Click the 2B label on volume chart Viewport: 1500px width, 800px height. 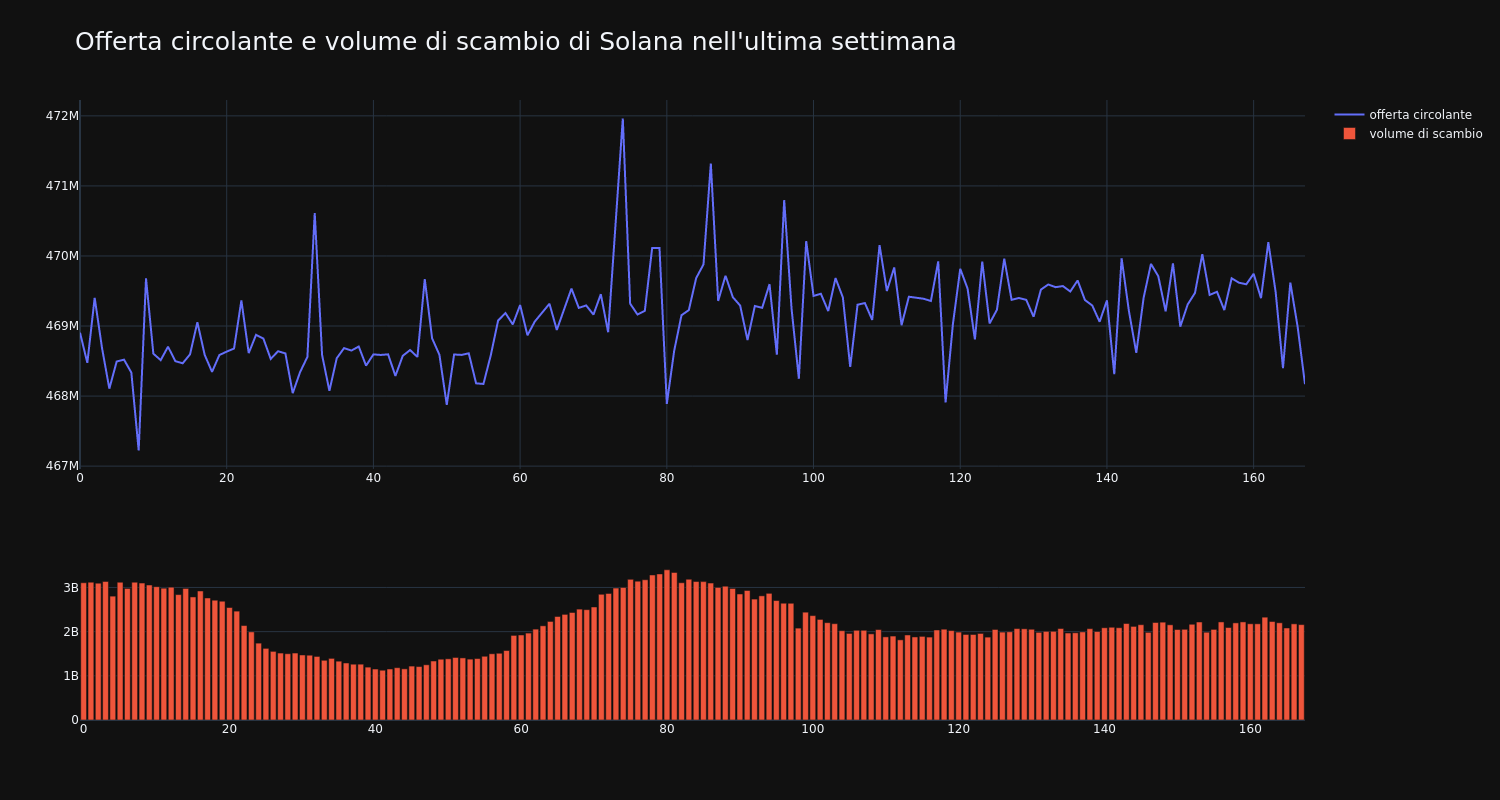71,632
